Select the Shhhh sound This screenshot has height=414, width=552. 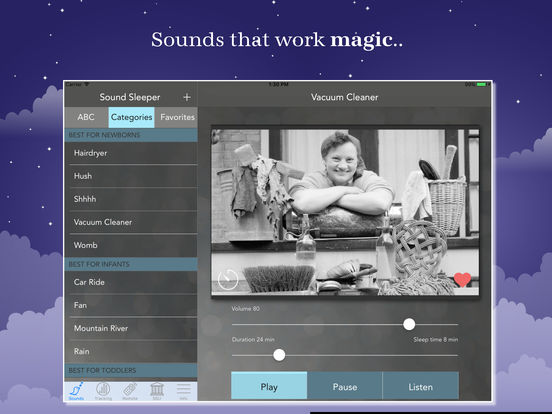coord(131,199)
